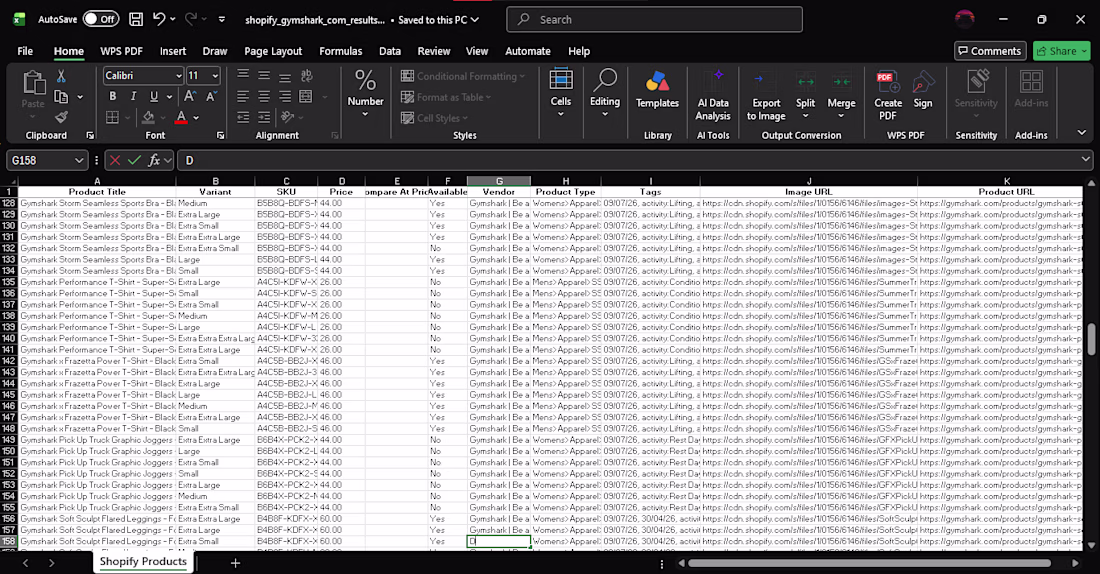Switch to the WPS PDF tab
Image resolution: width=1100 pixels, height=574 pixels.
tap(121, 51)
